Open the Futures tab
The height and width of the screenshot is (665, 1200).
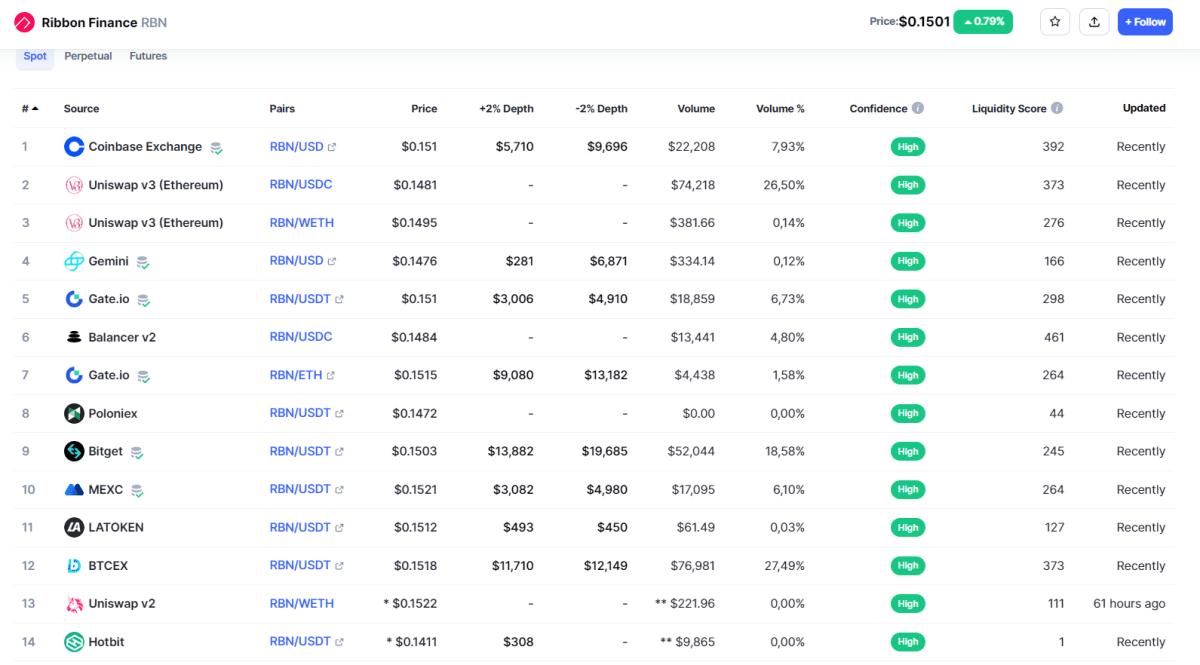(147, 56)
